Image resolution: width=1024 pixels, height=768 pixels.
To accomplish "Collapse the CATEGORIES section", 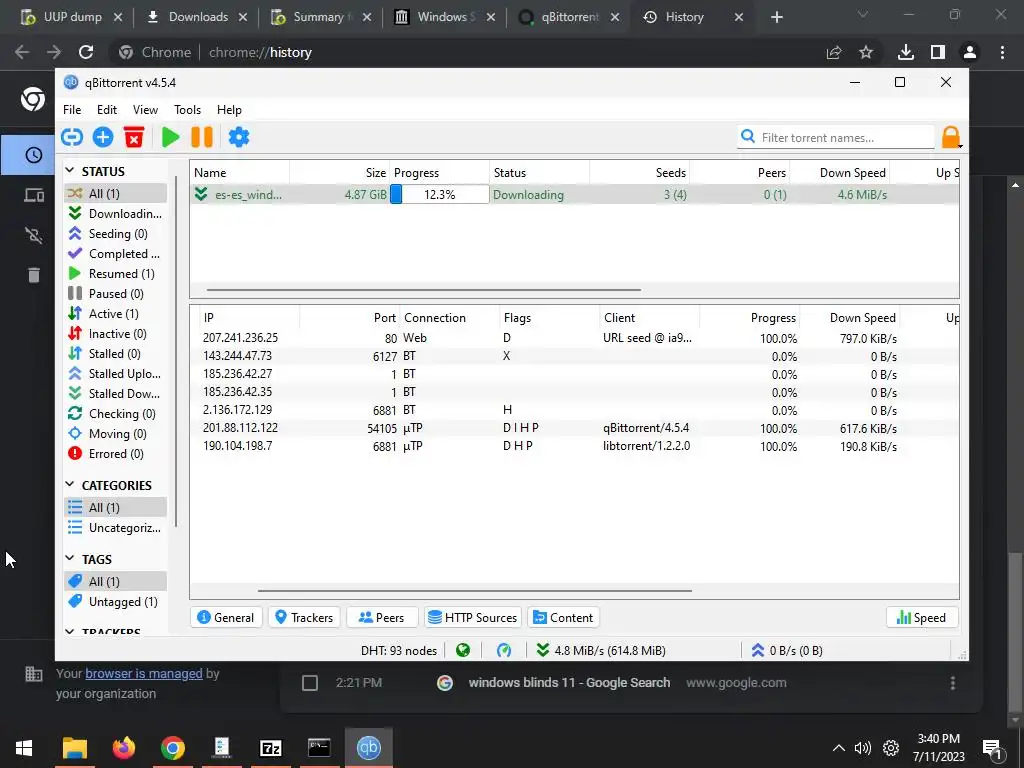I will [x=70, y=485].
